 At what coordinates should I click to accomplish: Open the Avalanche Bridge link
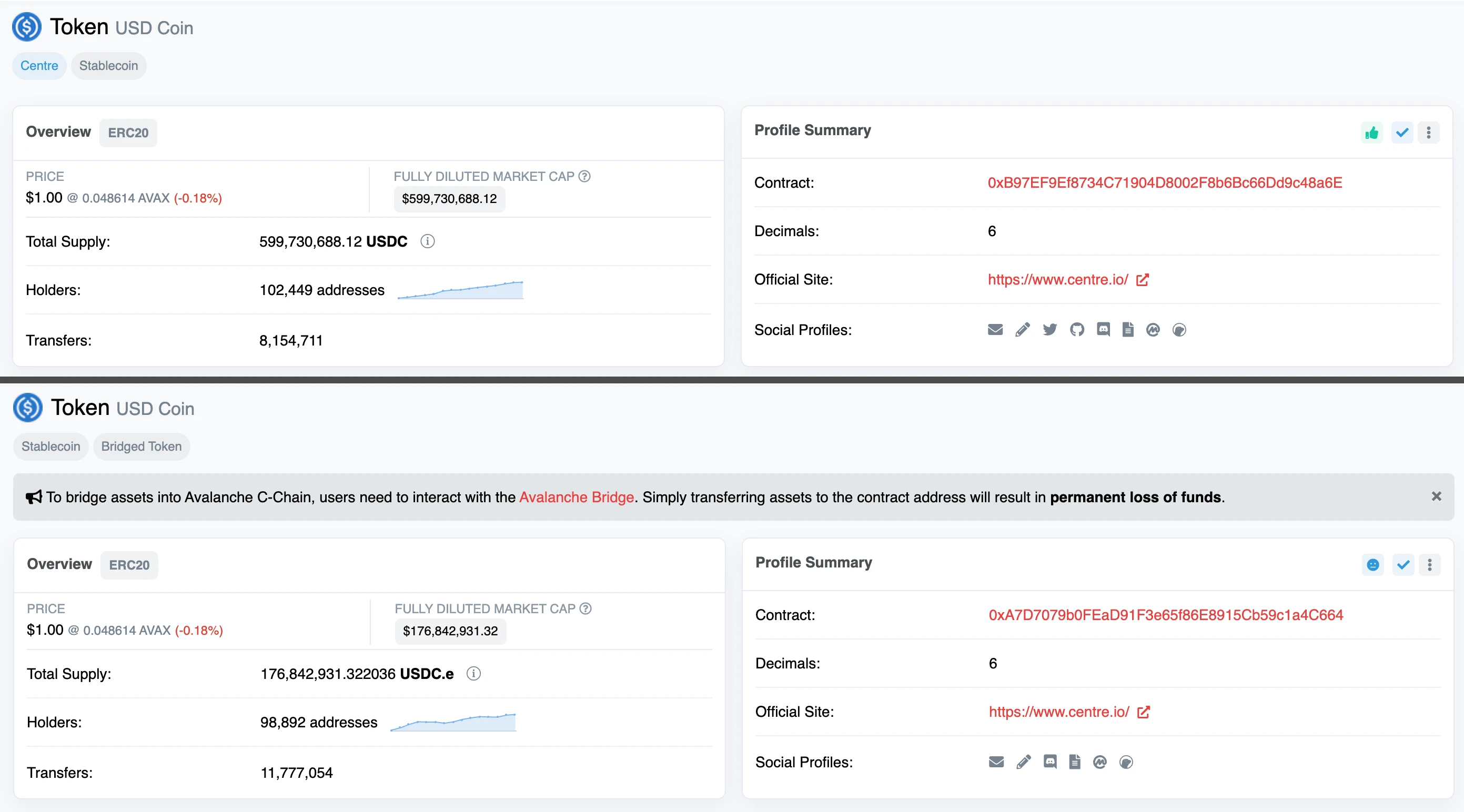coord(576,497)
